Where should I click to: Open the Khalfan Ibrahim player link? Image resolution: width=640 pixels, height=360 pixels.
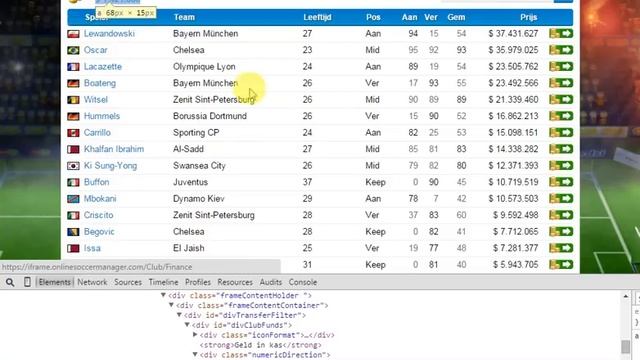[x=114, y=149]
